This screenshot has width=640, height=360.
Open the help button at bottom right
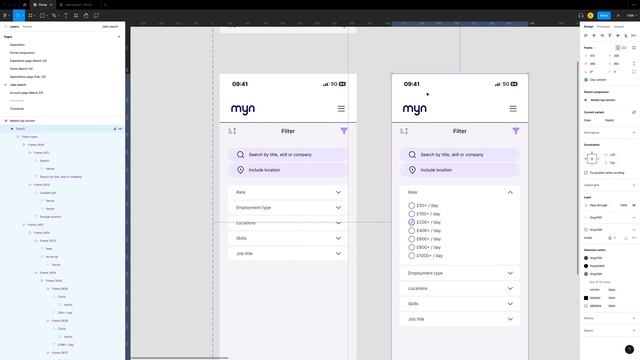[x=629, y=349]
